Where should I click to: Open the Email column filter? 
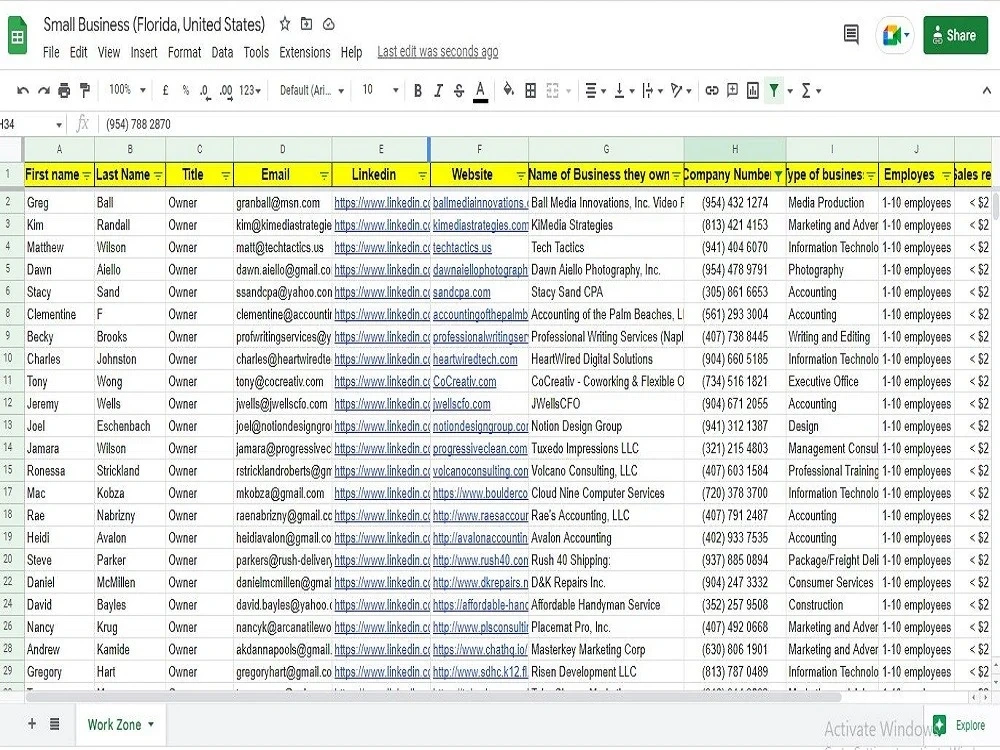(x=324, y=175)
